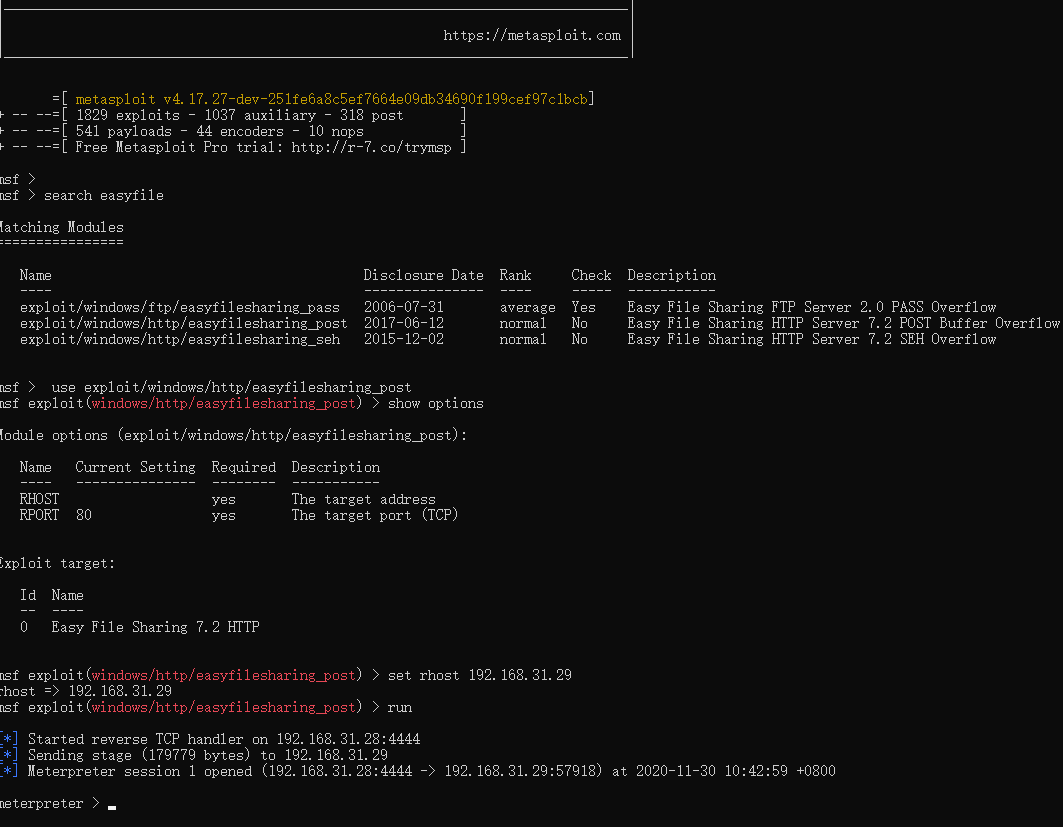Click the RHOST option name

pos(39,500)
